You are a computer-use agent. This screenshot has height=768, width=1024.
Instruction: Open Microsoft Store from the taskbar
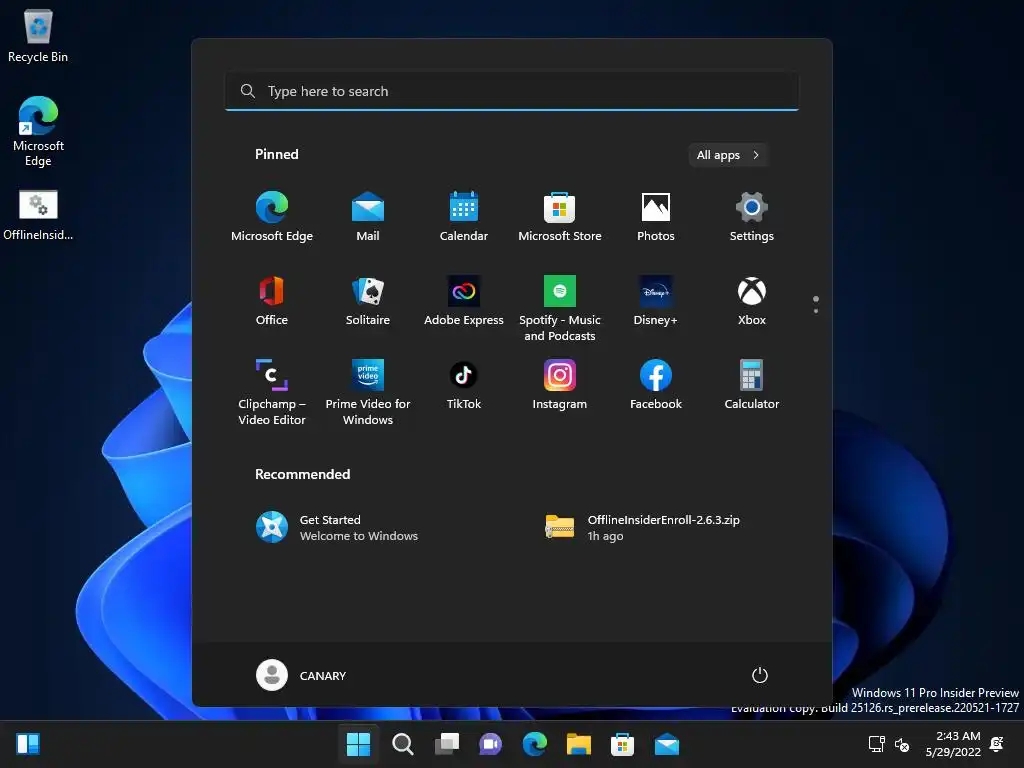click(x=622, y=744)
